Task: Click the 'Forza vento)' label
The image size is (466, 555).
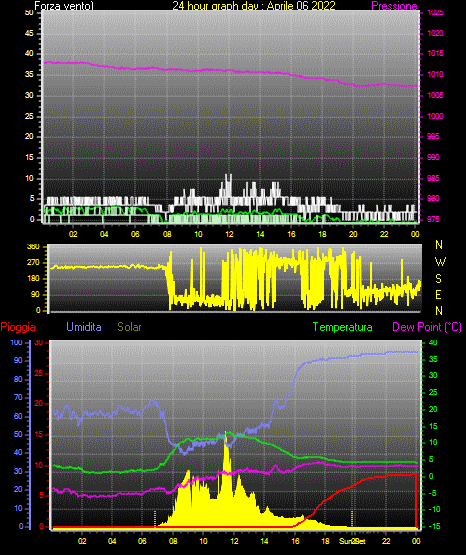Action: (64, 6)
